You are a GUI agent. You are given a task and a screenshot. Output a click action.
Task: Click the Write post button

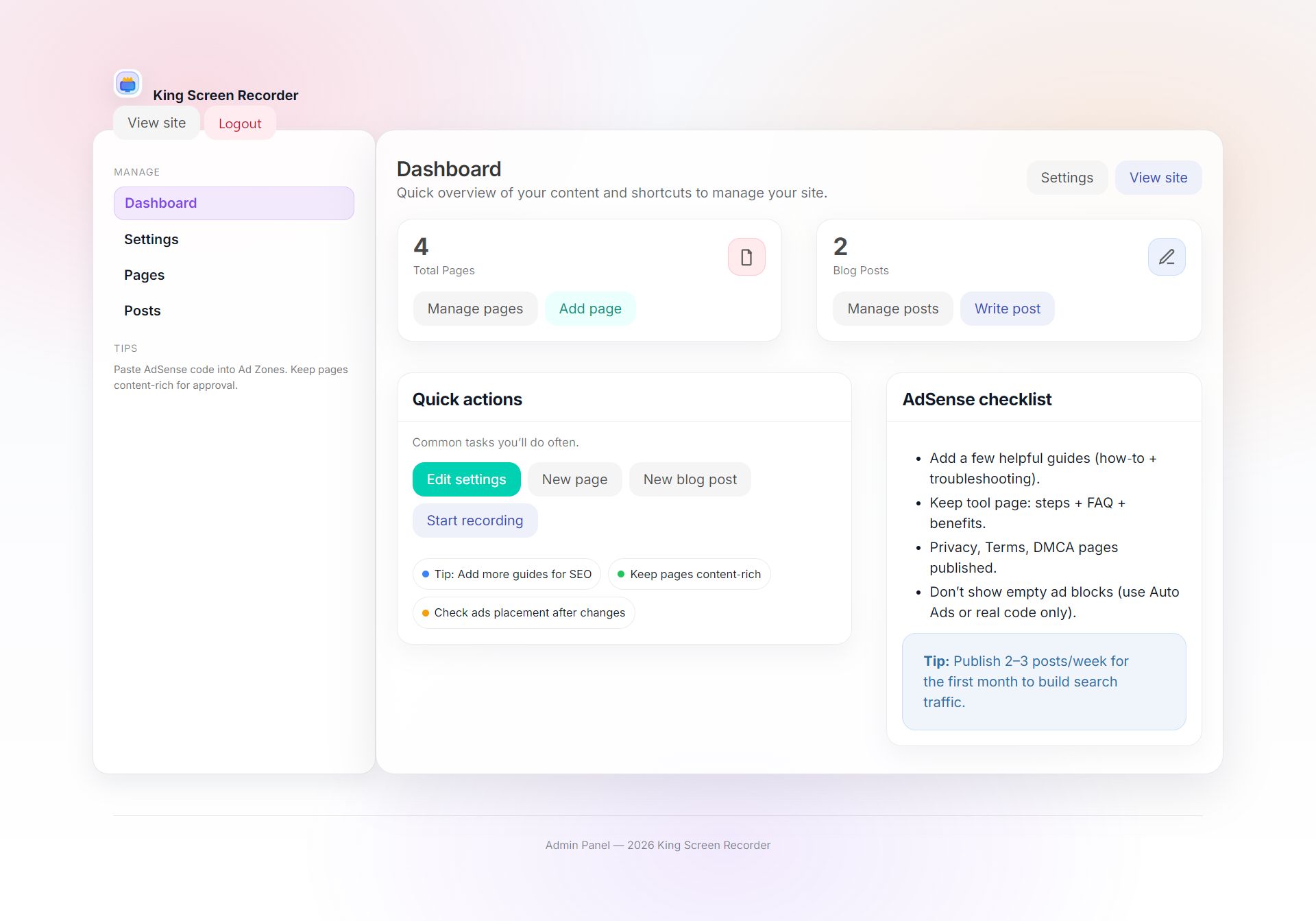(x=1007, y=309)
